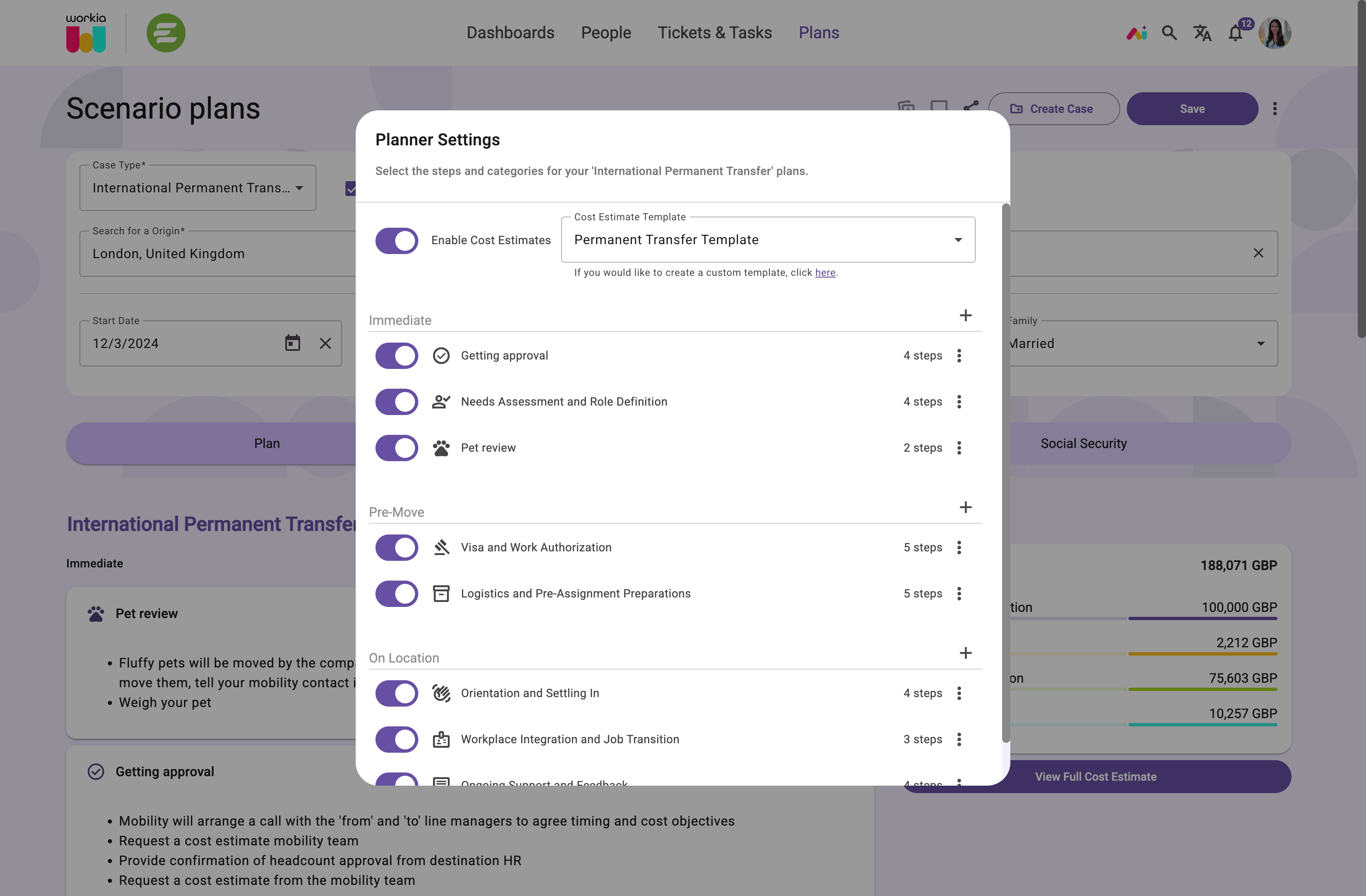1366x896 pixels.
Task: Disable the Enable Cost Estimates toggle
Action: pyautogui.click(x=396, y=240)
